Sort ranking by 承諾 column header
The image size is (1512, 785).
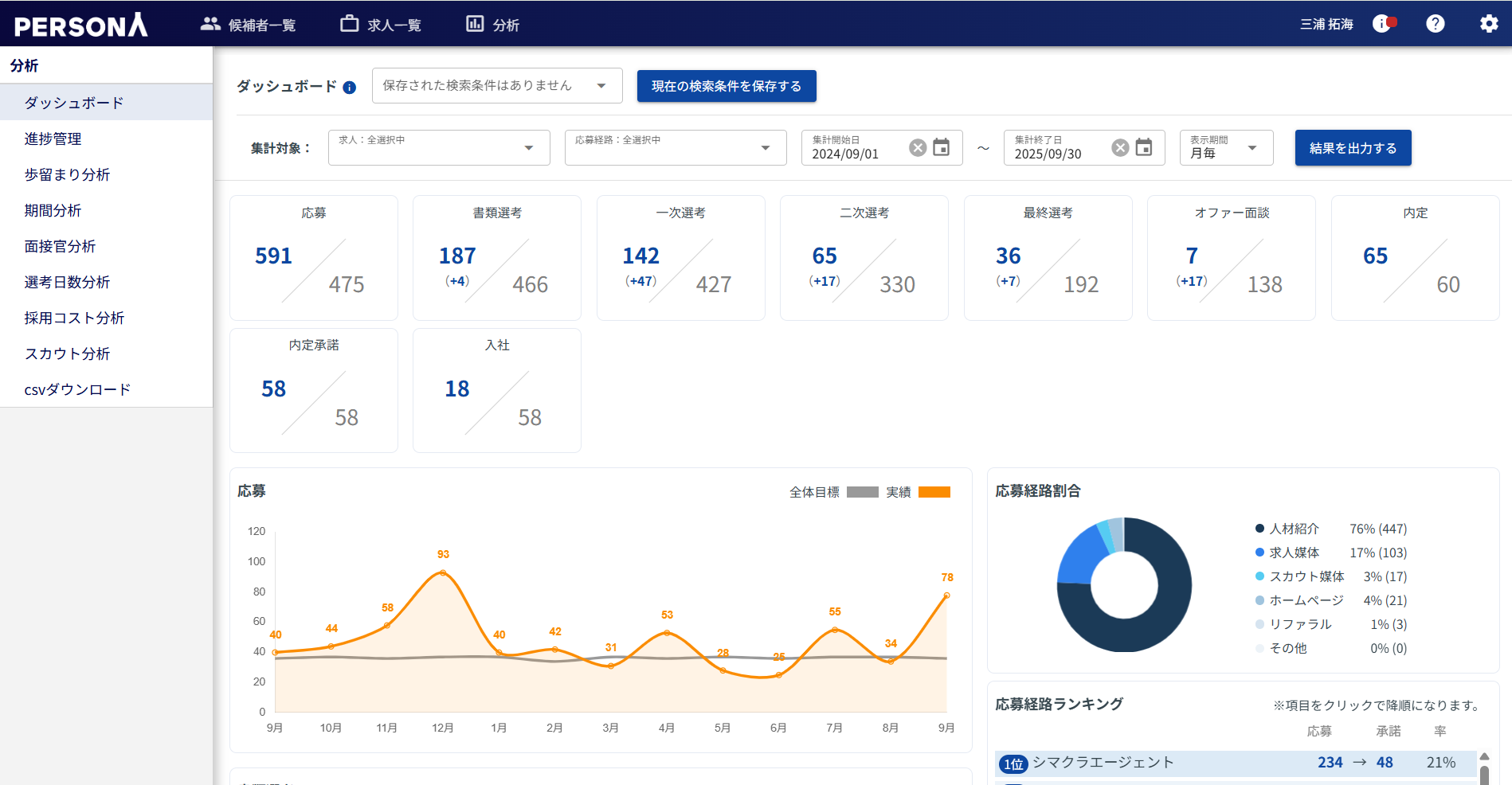click(x=1388, y=731)
